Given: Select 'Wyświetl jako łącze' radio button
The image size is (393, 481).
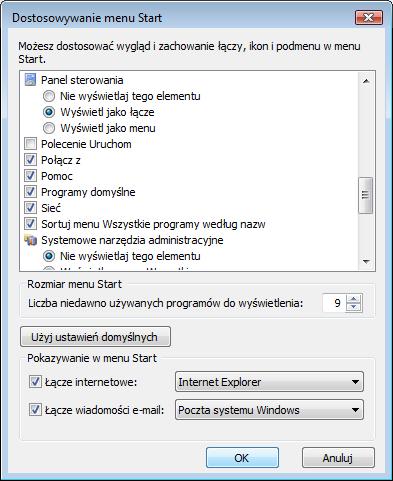Looking at the screenshot, I should click(49, 112).
